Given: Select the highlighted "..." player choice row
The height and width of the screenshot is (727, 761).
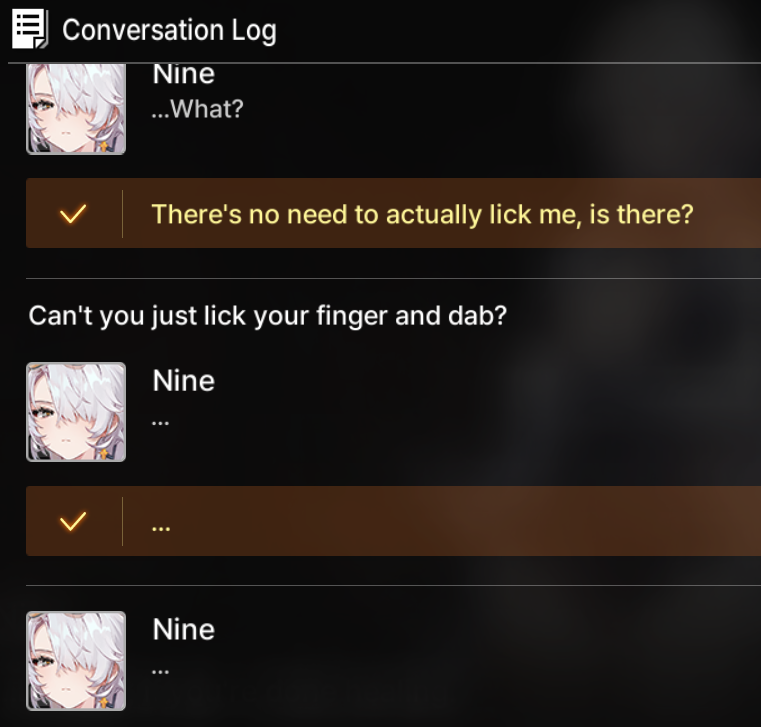Looking at the screenshot, I should [393, 521].
